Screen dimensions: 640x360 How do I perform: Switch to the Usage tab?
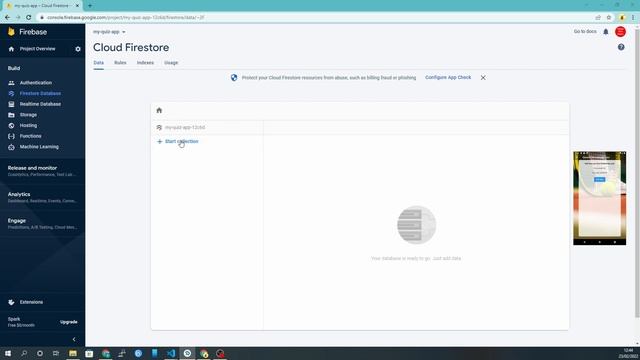(x=171, y=63)
